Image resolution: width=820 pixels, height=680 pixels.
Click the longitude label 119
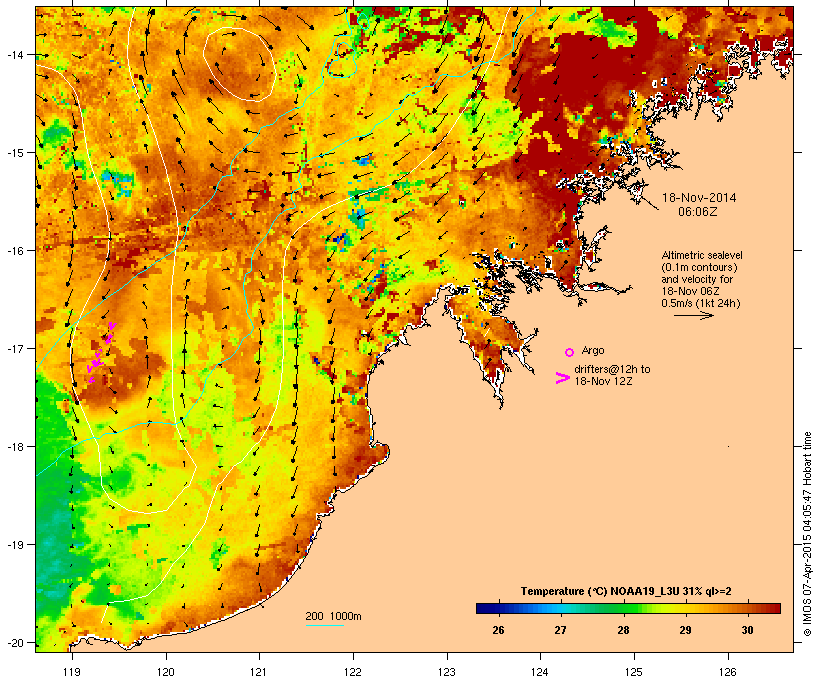(72, 672)
